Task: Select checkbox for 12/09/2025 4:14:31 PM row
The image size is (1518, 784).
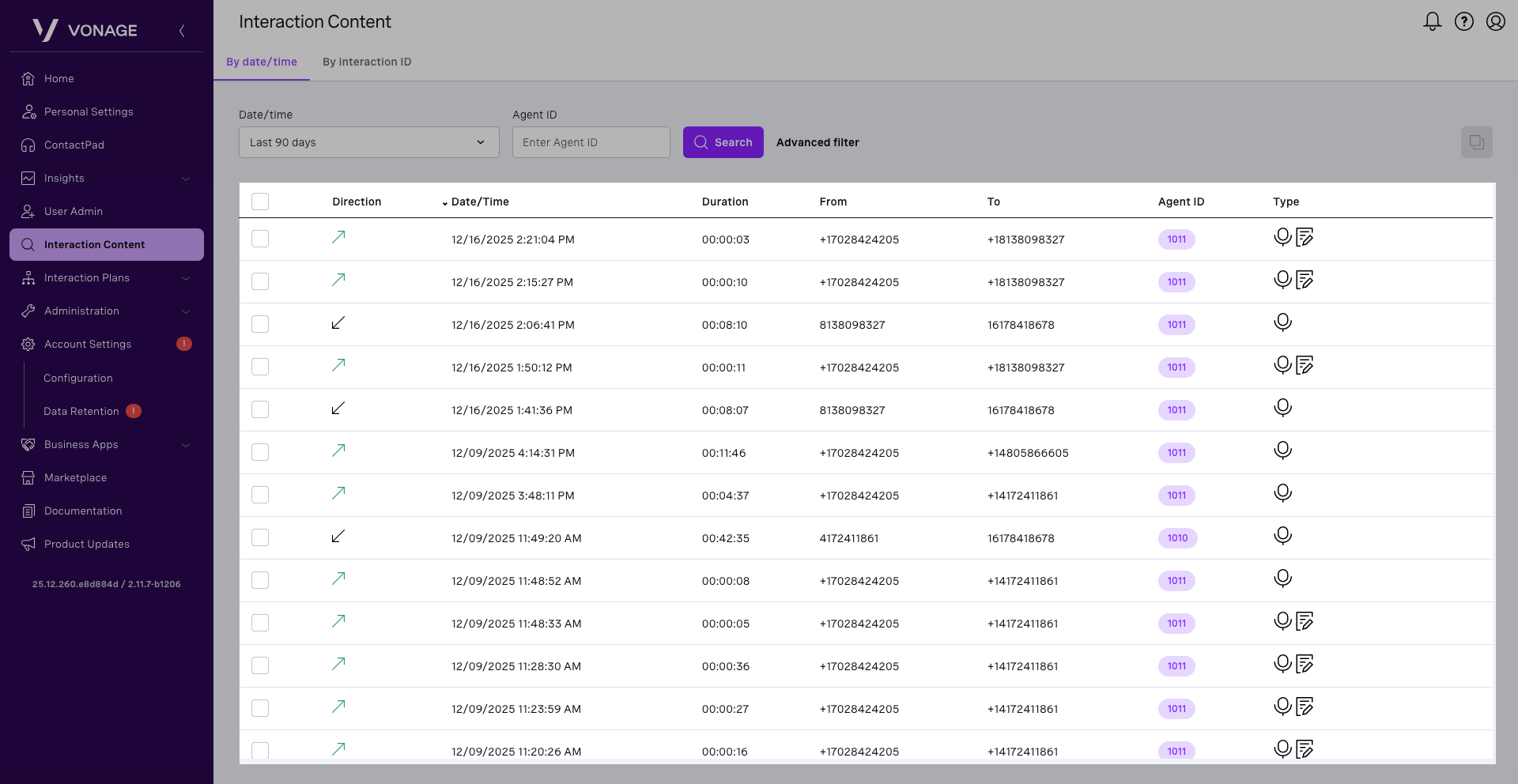Action: click(x=260, y=452)
